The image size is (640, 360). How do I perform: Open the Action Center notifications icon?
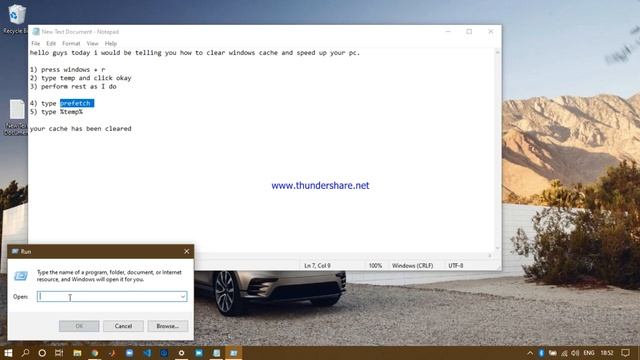(626, 353)
